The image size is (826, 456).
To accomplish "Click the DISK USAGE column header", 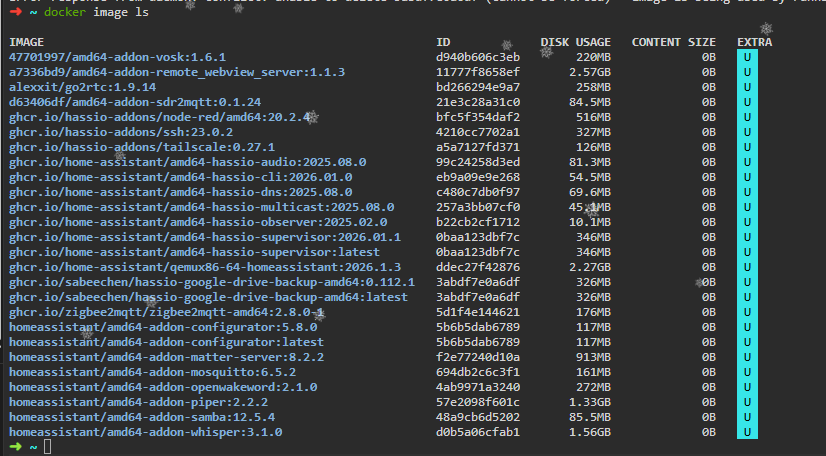I will 575,43.
